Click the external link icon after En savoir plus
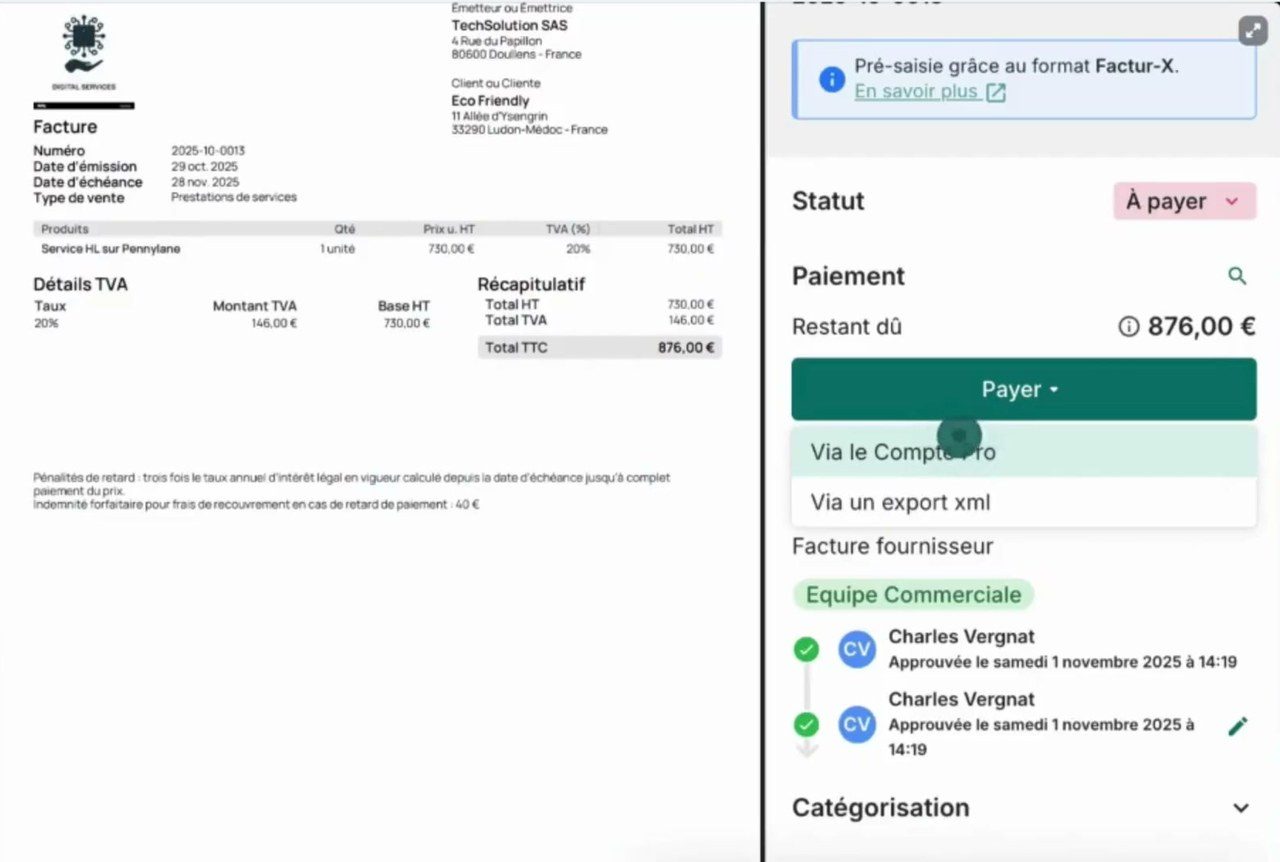Image resolution: width=1280 pixels, height=862 pixels. 996,93
